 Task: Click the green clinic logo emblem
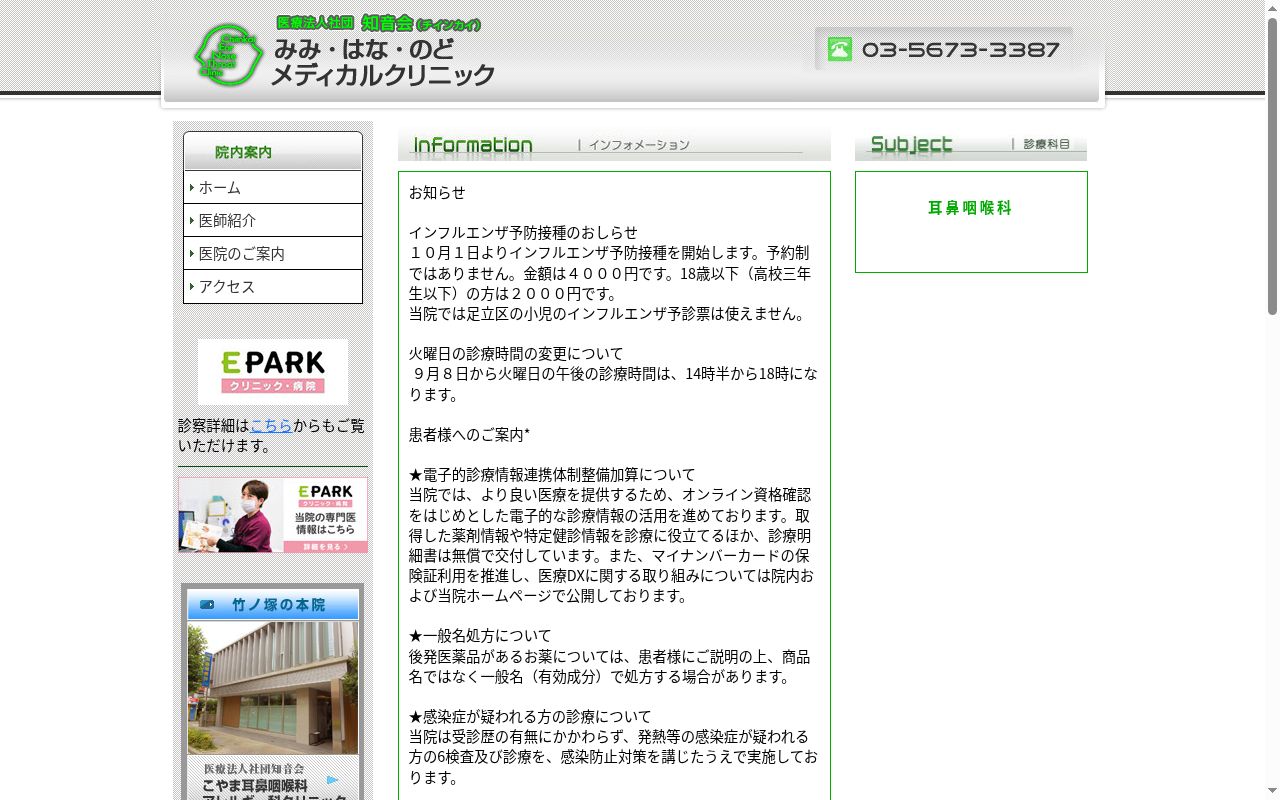tap(229, 55)
